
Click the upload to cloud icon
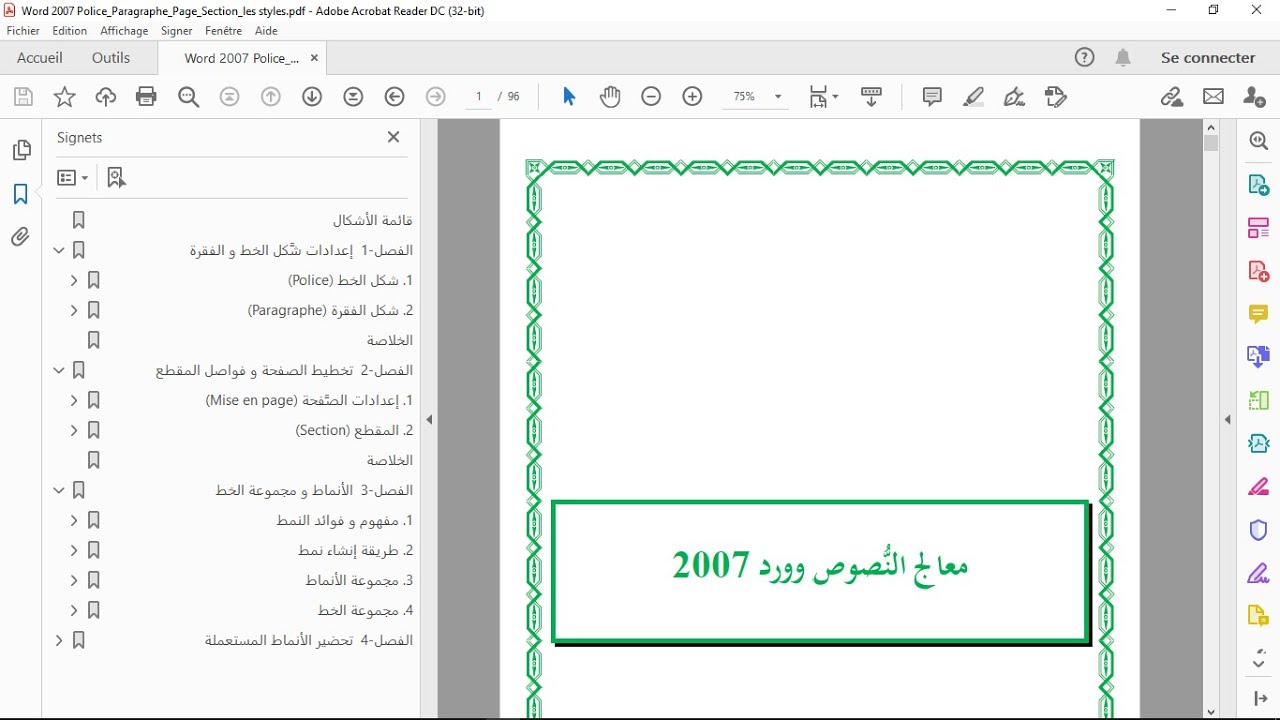coord(105,97)
